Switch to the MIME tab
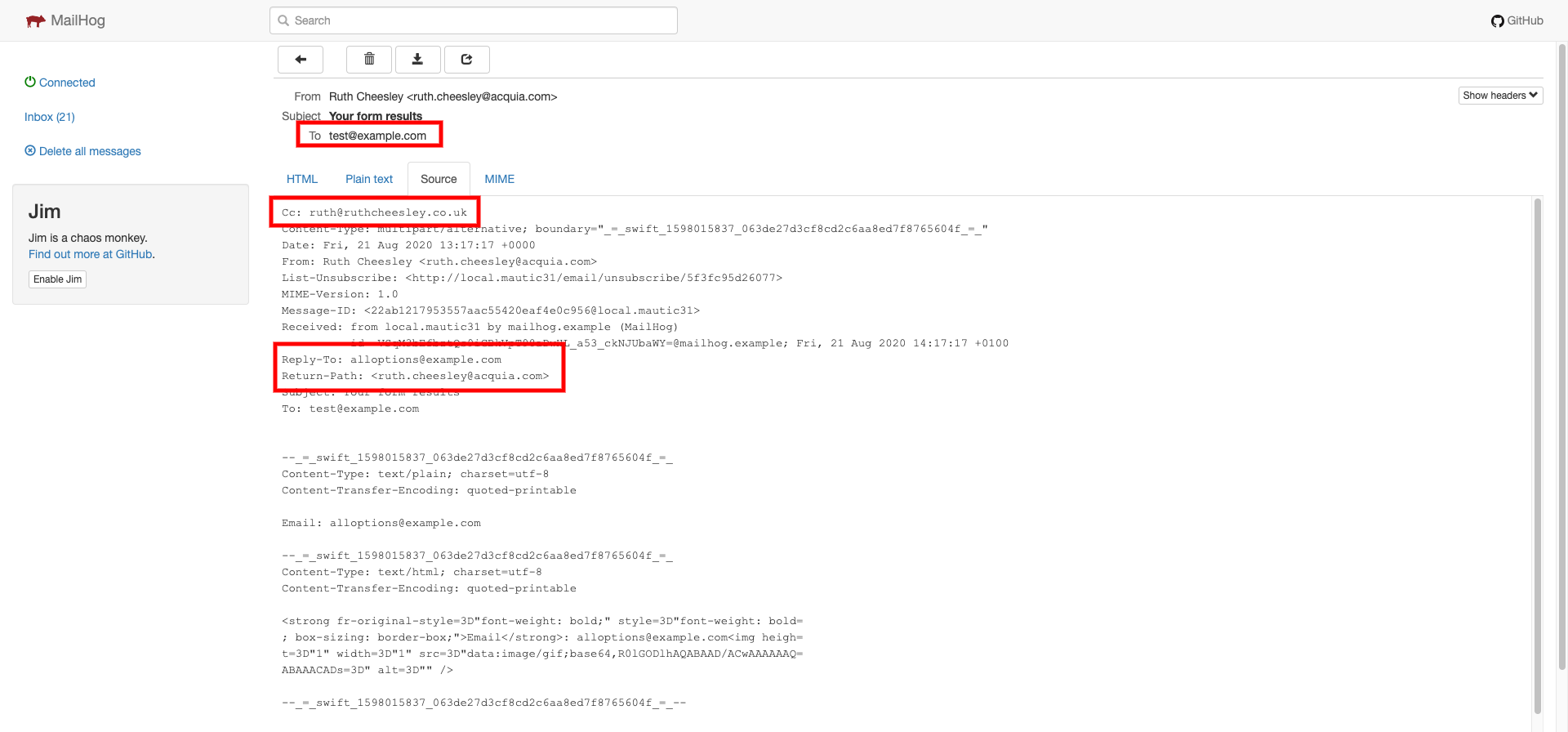Viewport: 1568px width, 732px height. [x=500, y=179]
